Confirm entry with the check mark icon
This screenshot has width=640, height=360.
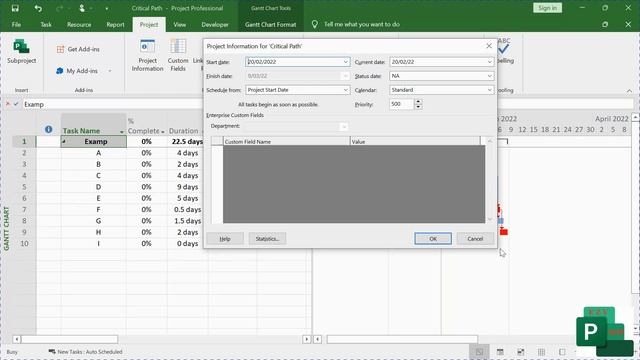pyautogui.click(x=16, y=104)
